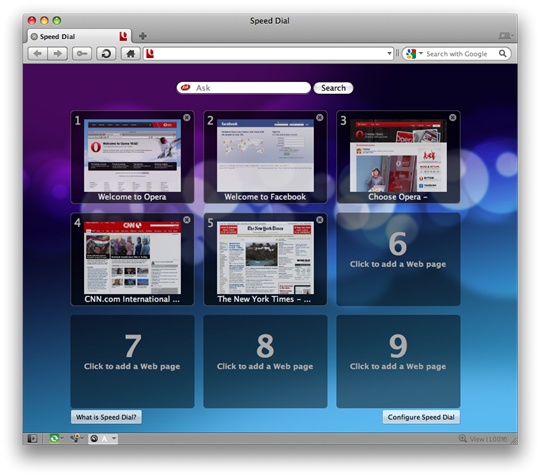The height and width of the screenshot is (476, 540).
Task: Click the Opera Unite status icon
Action: coord(75,438)
